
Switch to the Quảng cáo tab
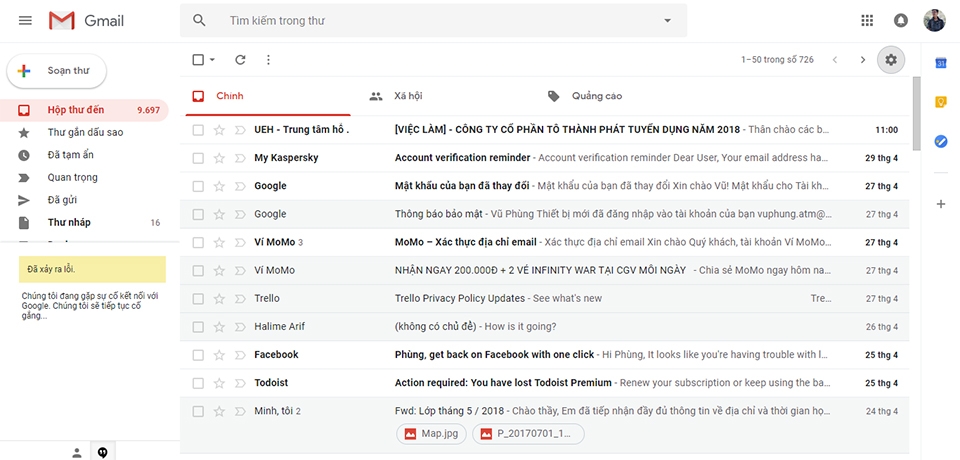(x=623, y=96)
